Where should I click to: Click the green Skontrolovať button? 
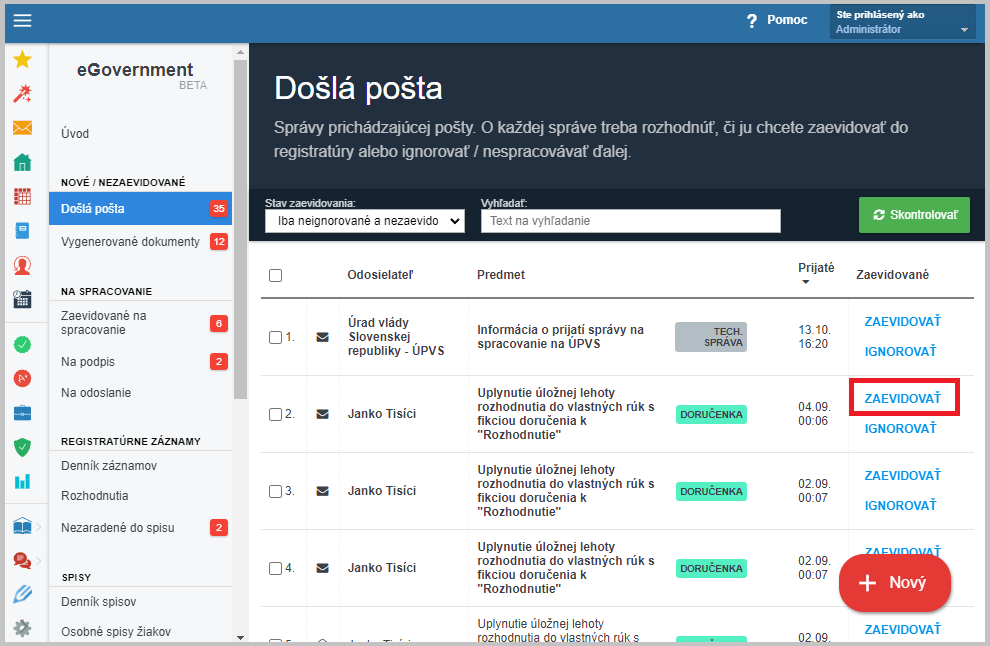[914, 215]
